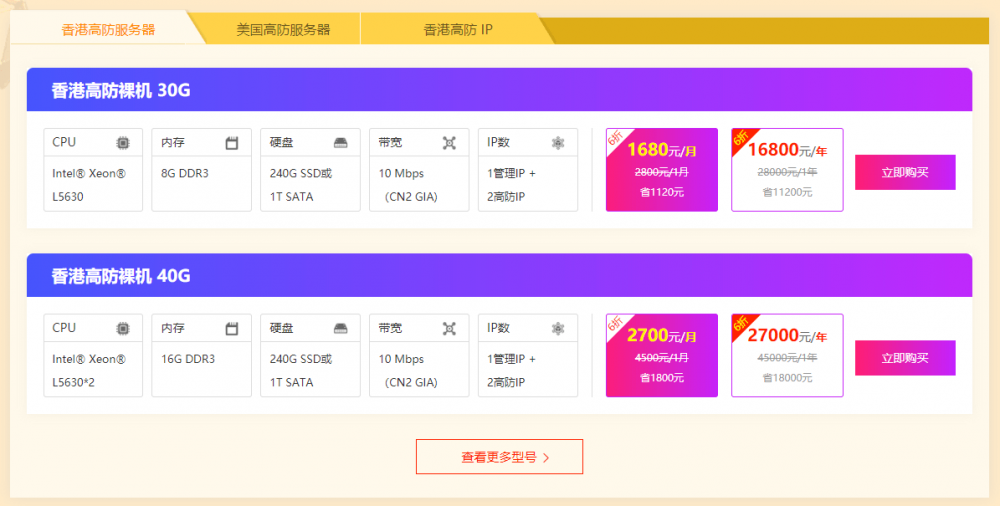
Task: Click CPU chip icon in 30G plan
Action: 123,143
